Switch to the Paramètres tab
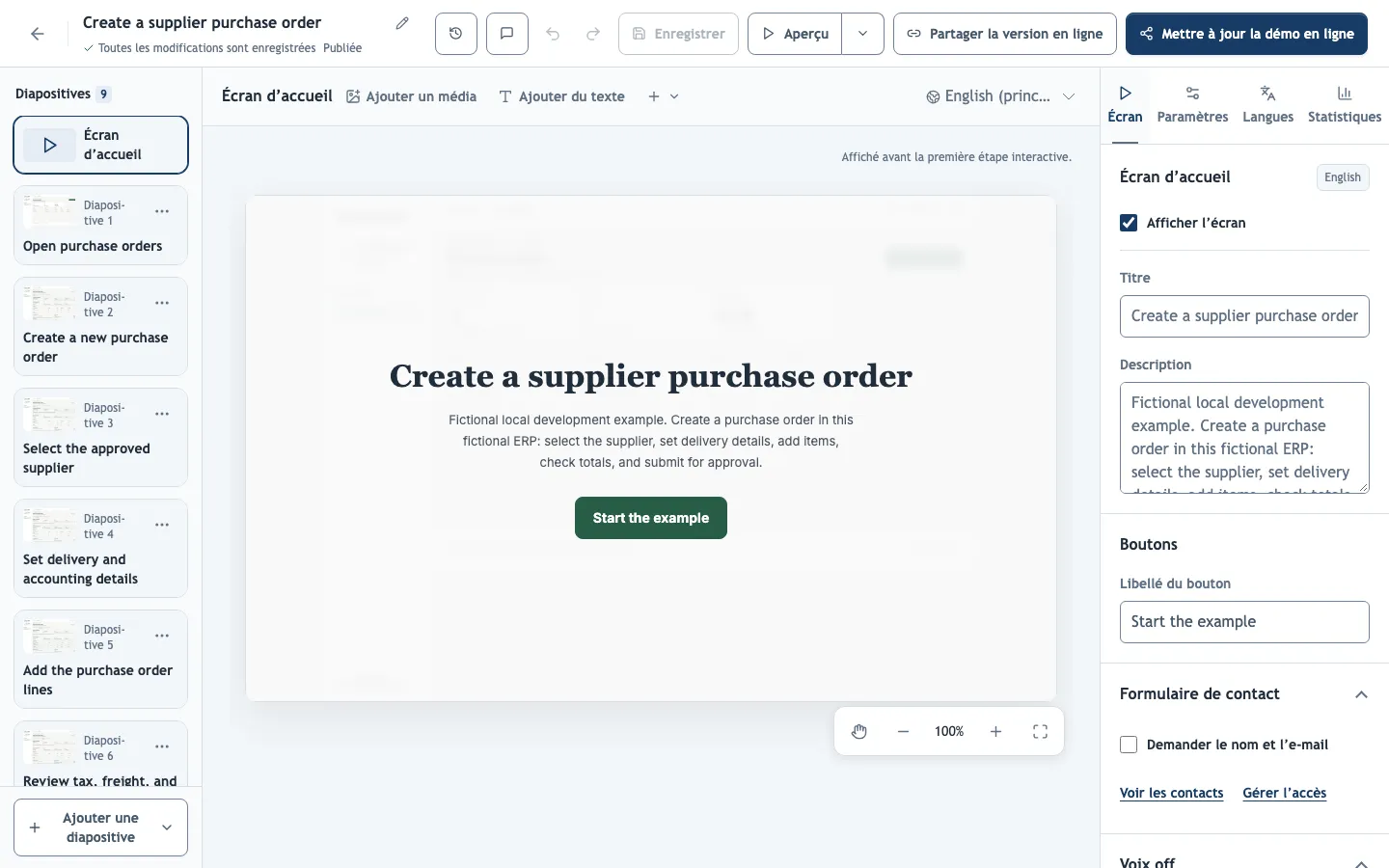Viewport: 1389px width, 868px height. coord(1192,105)
